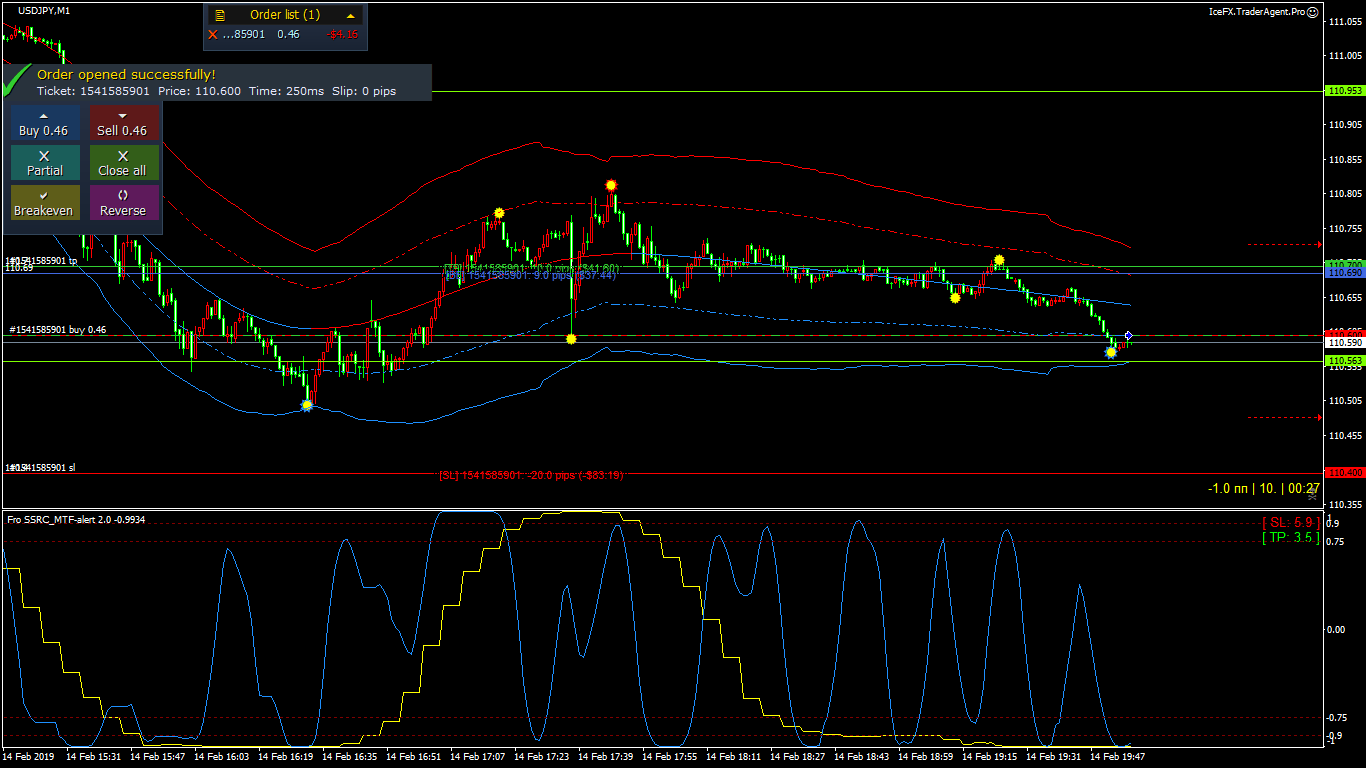The height and width of the screenshot is (768, 1366).
Task: Click the 14 Feb 19:47 time axis label
Action: tap(1118, 757)
